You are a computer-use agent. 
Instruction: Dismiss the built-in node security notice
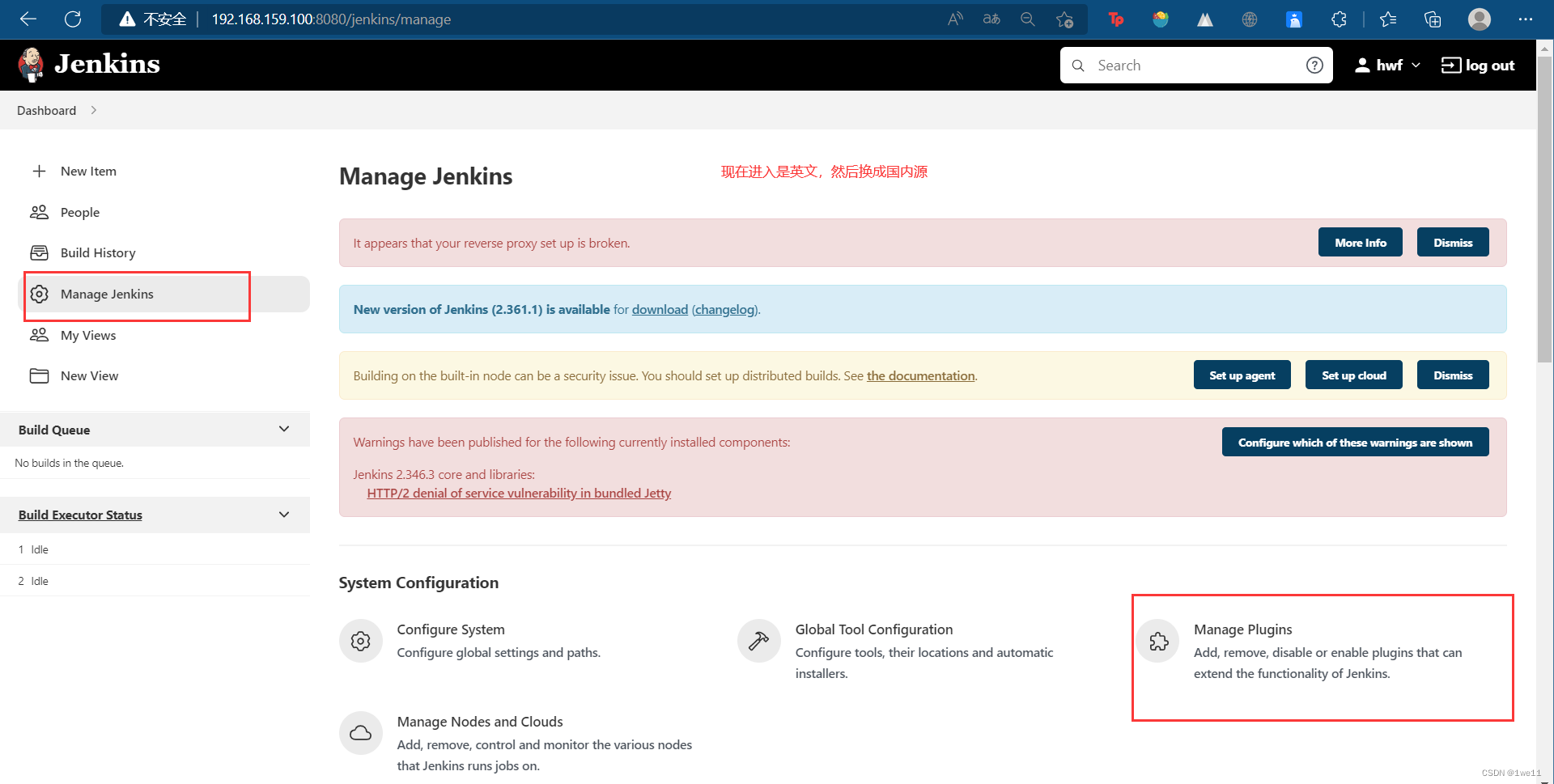pyautogui.click(x=1453, y=375)
